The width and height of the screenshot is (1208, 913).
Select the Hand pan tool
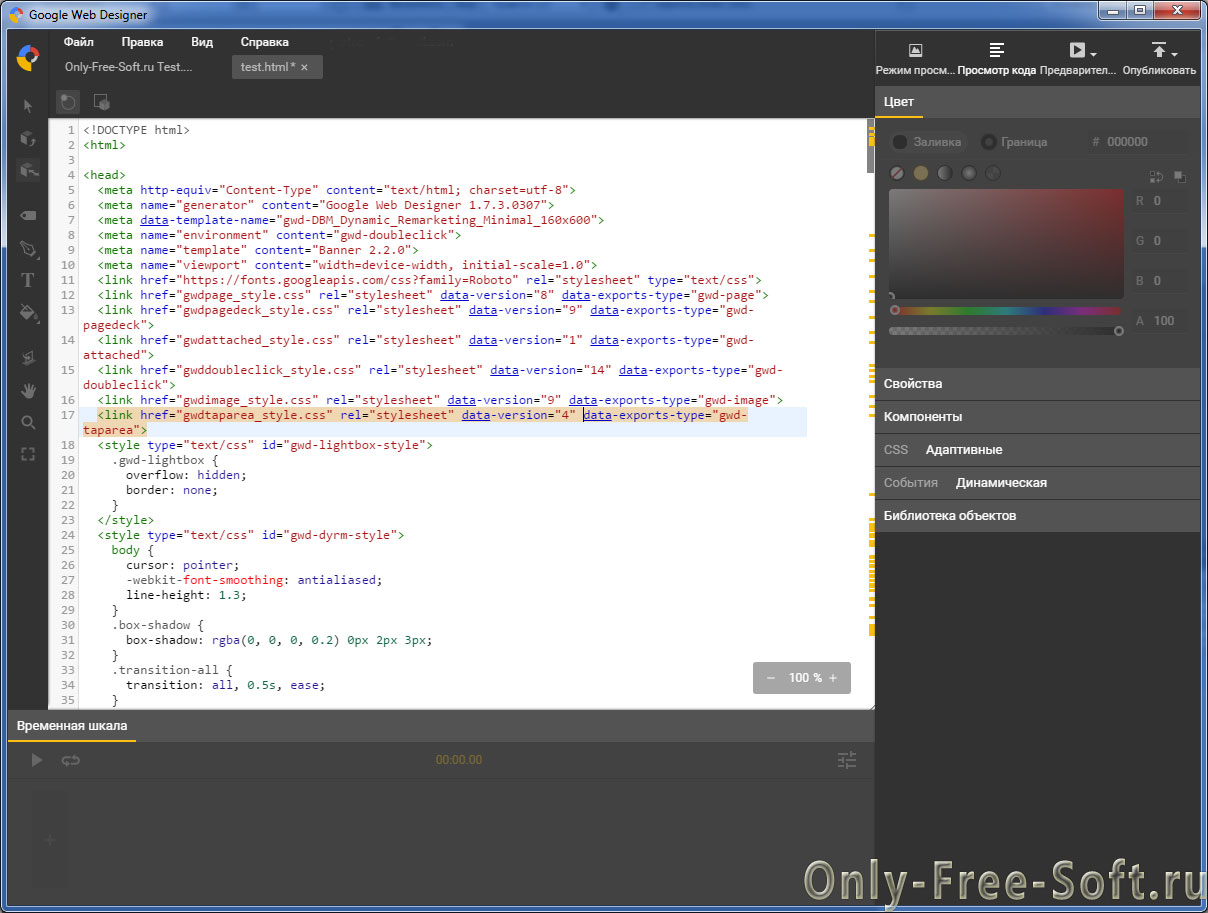[28, 390]
